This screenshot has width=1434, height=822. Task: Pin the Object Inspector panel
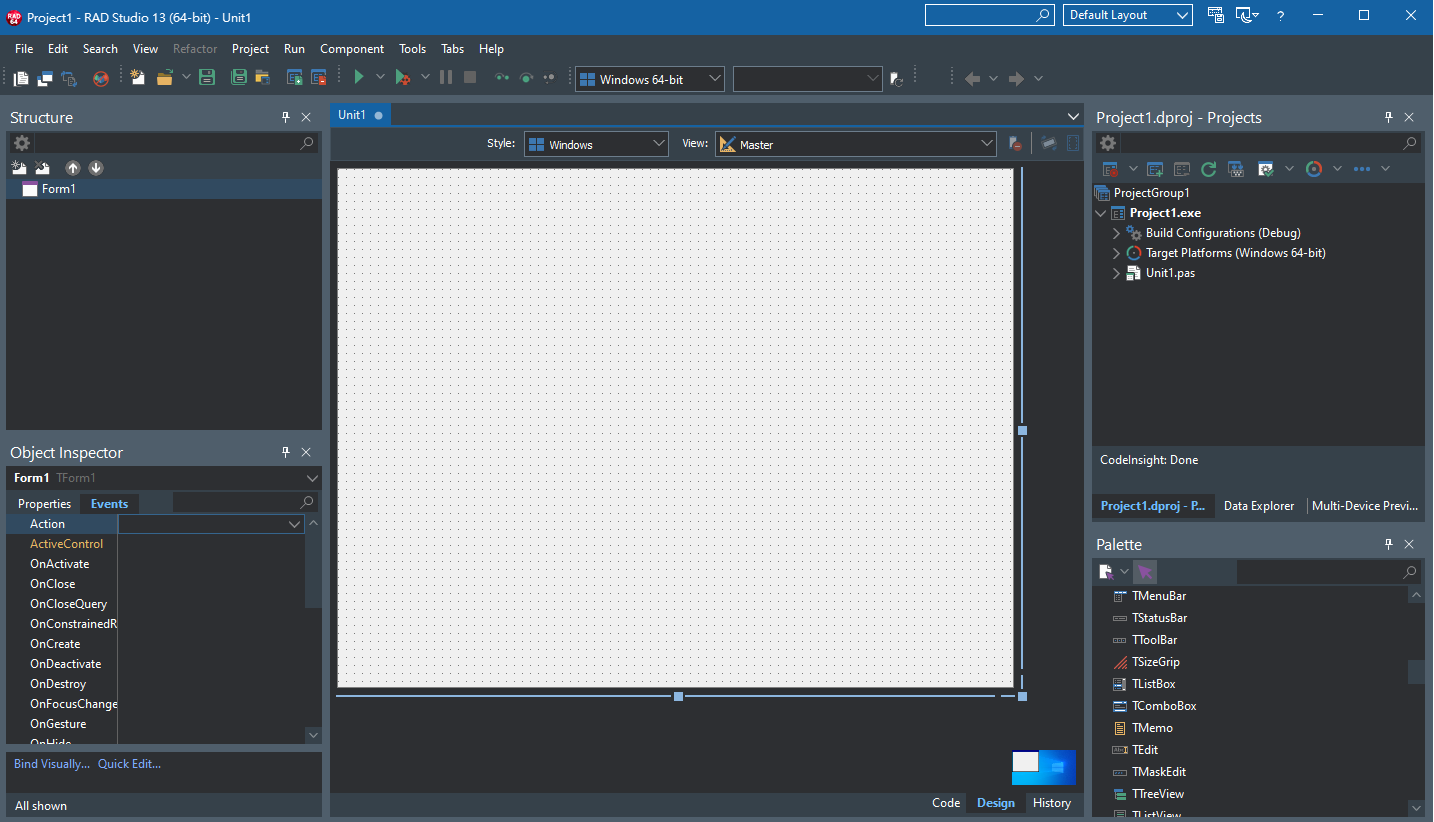(285, 452)
